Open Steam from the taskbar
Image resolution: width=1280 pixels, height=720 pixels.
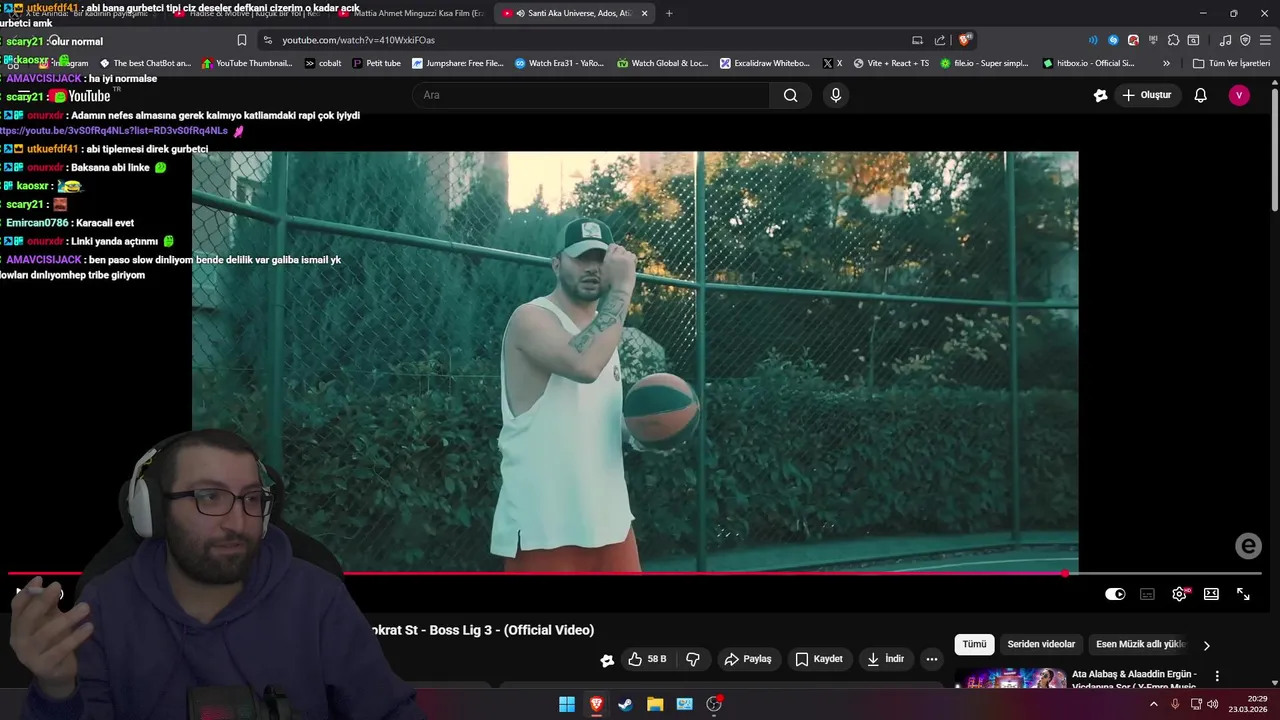click(625, 704)
